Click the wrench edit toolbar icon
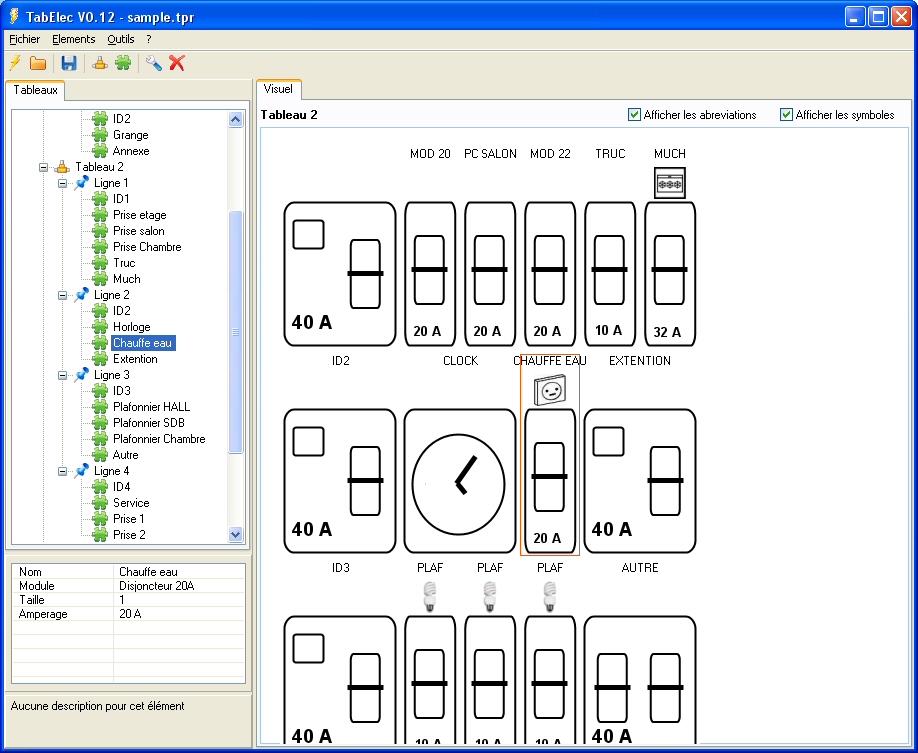This screenshot has width=918, height=753. pyautogui.click(x=154, y=63)
